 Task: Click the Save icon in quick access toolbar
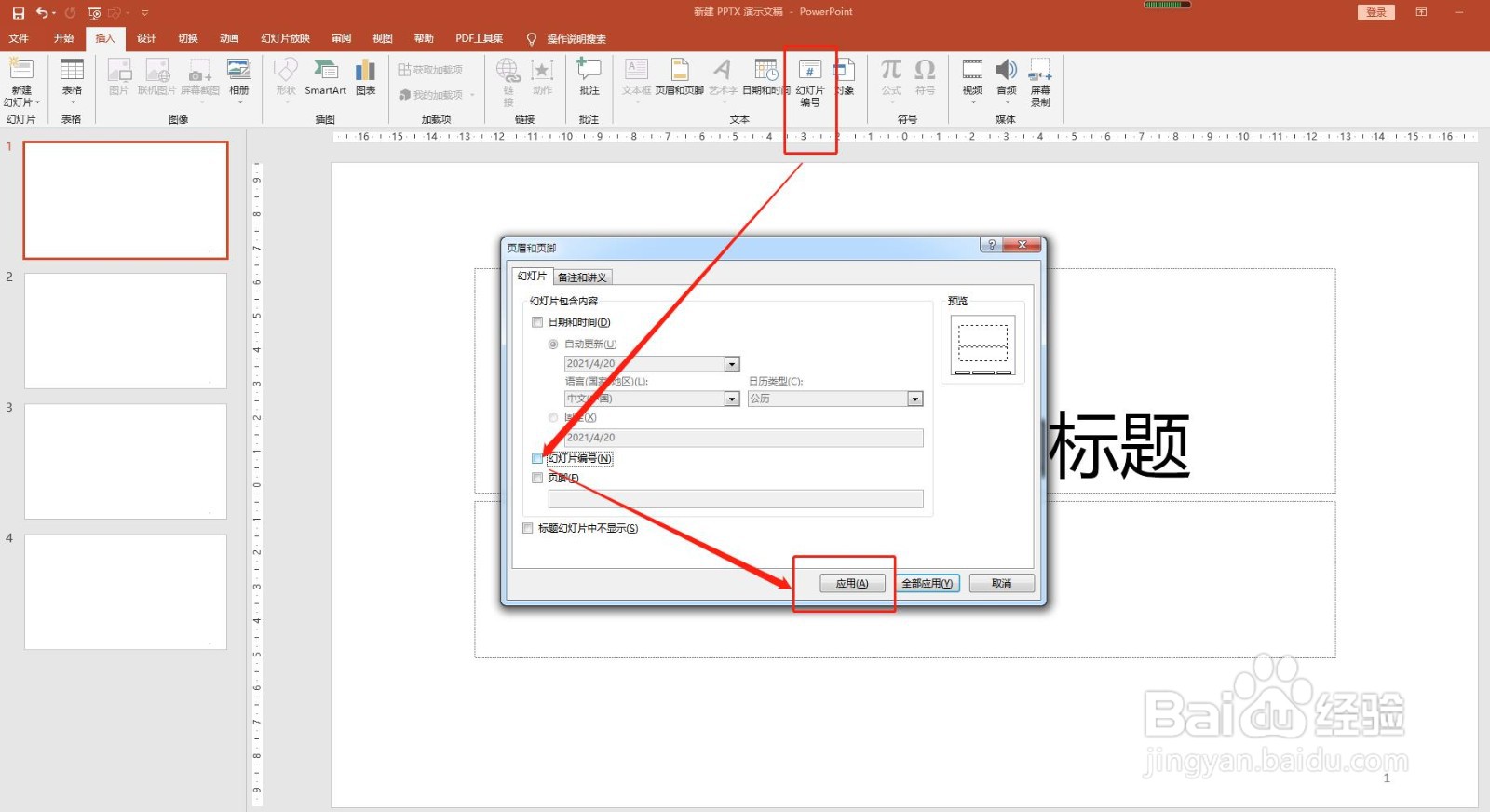[18, 13]
